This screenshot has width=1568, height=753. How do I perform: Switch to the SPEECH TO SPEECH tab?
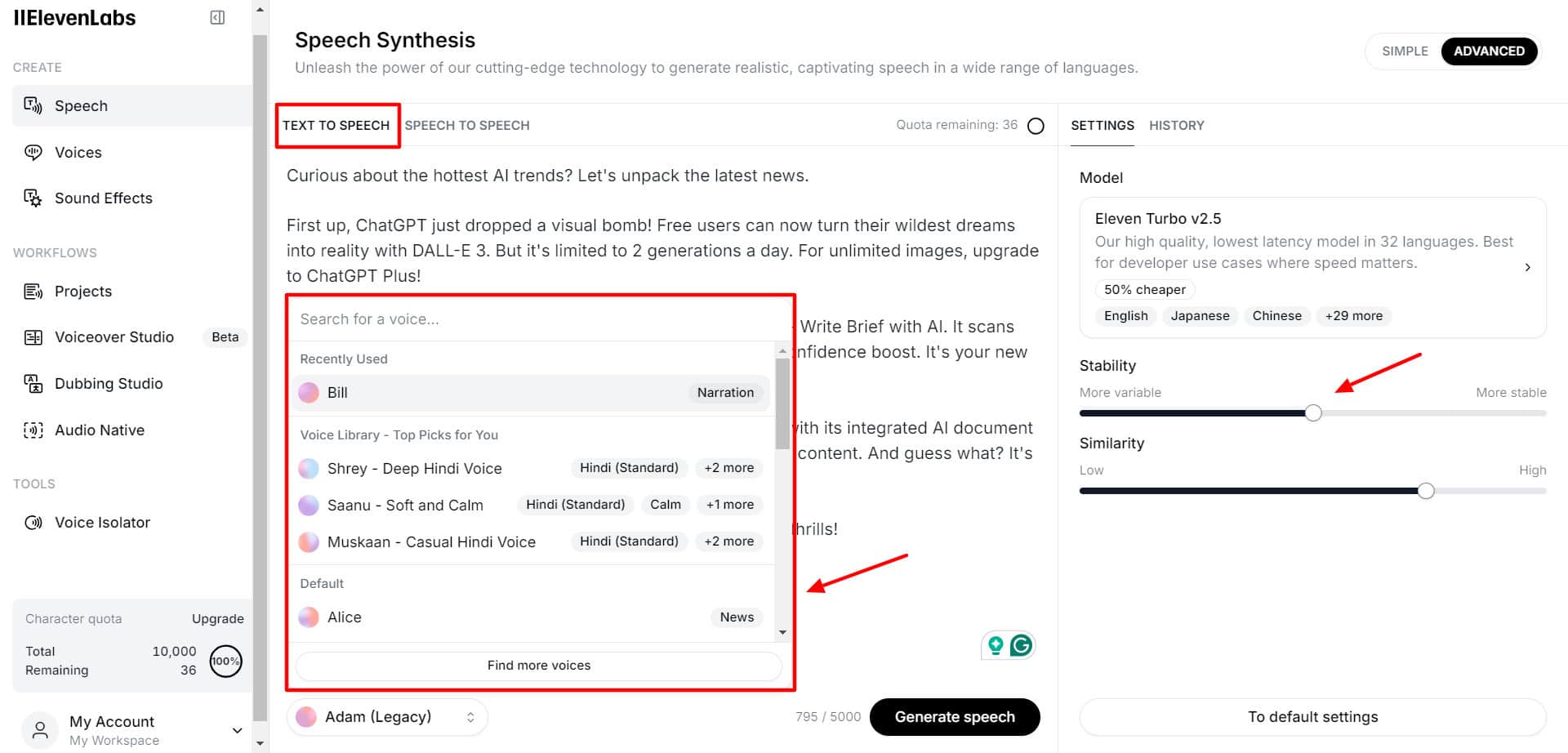point(467,126)
